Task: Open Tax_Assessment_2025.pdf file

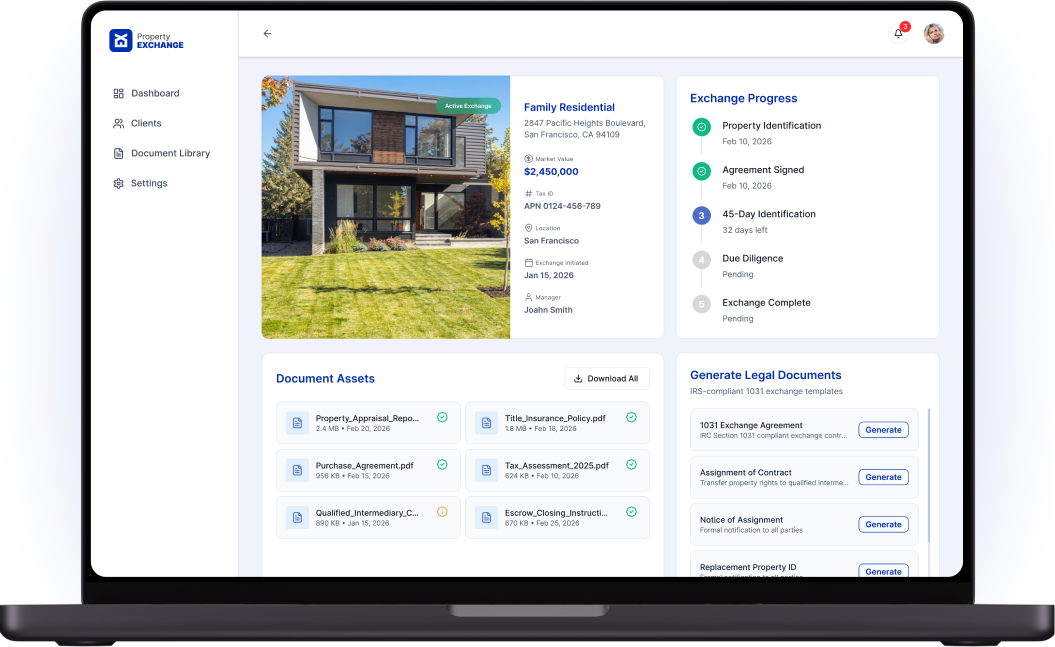Action: pyautogui.click(x=557, y=470)
